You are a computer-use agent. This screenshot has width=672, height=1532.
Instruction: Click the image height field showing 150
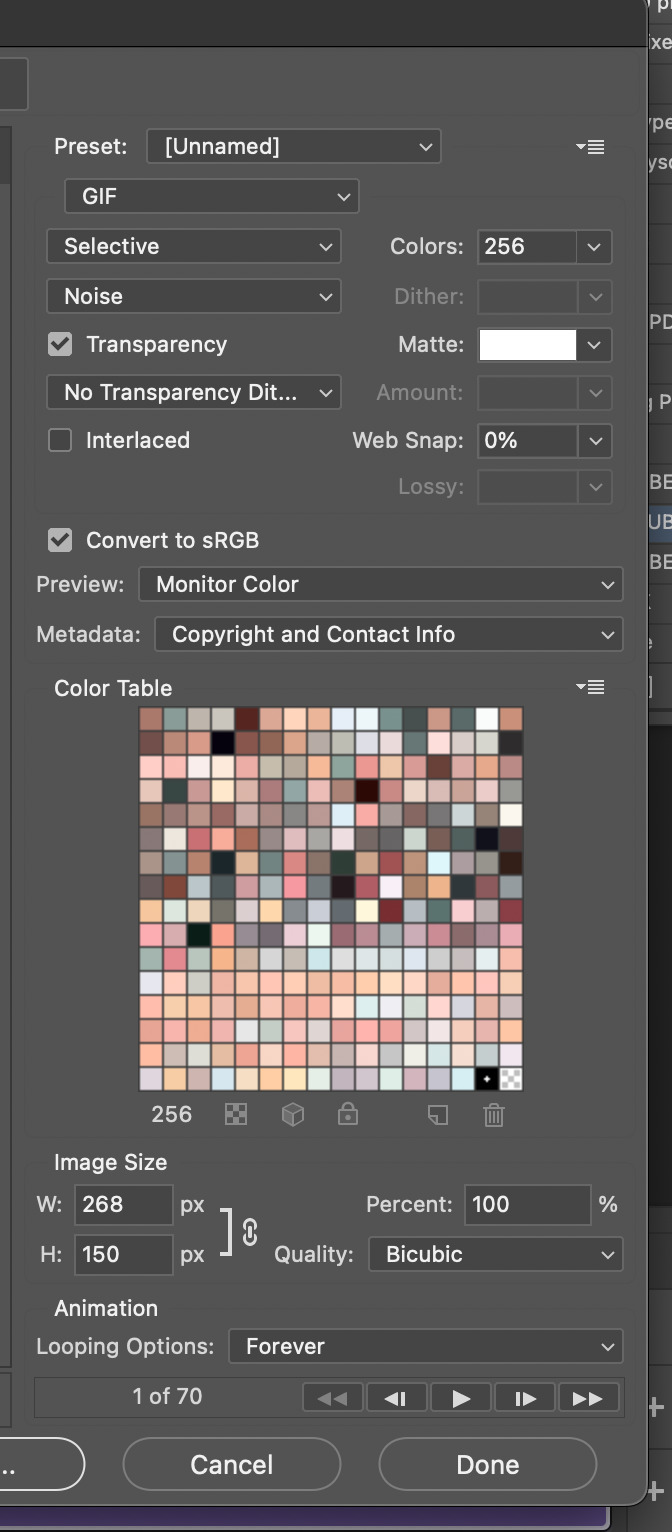124,1254
